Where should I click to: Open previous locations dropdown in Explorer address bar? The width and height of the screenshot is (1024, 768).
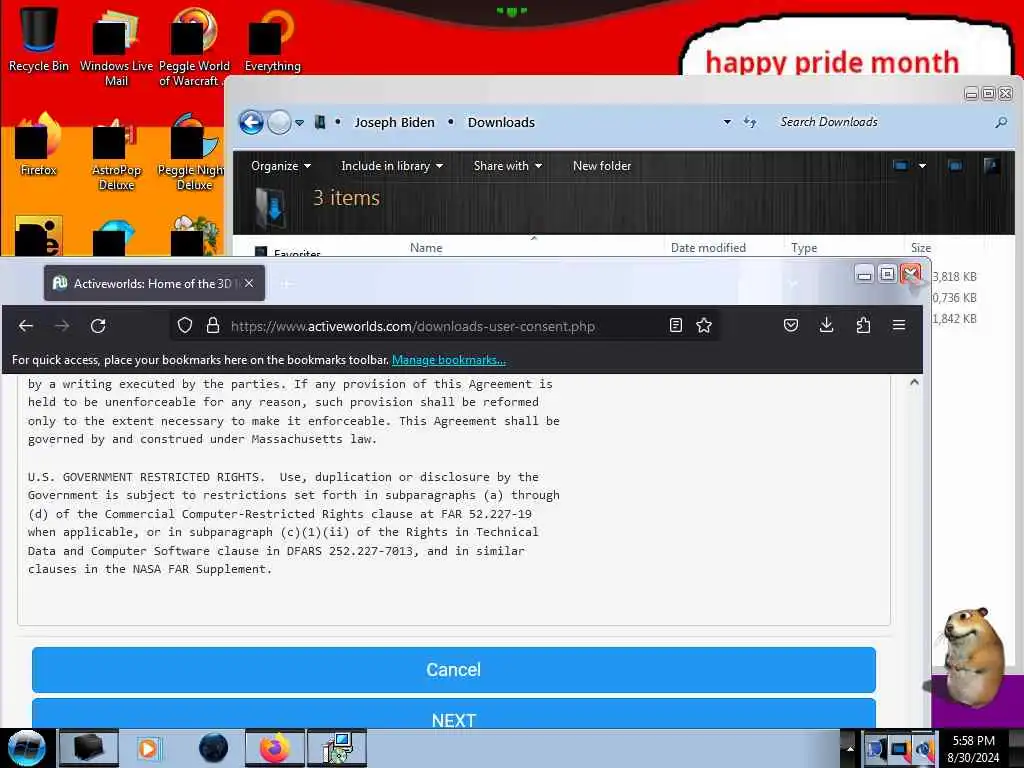click(x=727, y=122)
